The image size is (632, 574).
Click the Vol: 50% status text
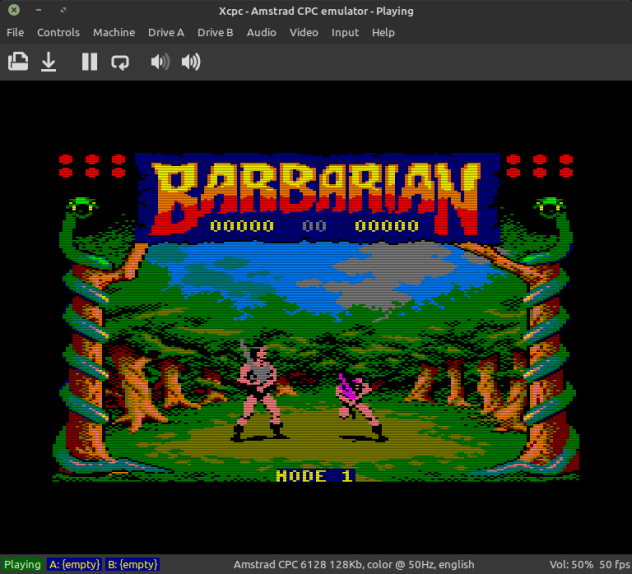pos(571,564)
